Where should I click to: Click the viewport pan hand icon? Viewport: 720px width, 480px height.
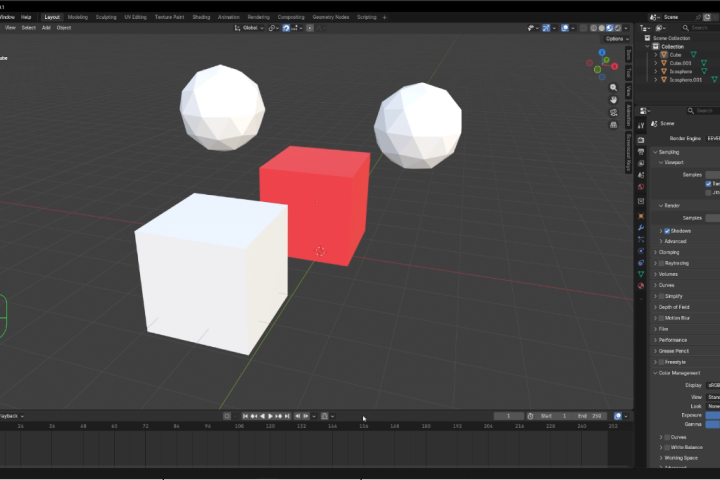613,100
